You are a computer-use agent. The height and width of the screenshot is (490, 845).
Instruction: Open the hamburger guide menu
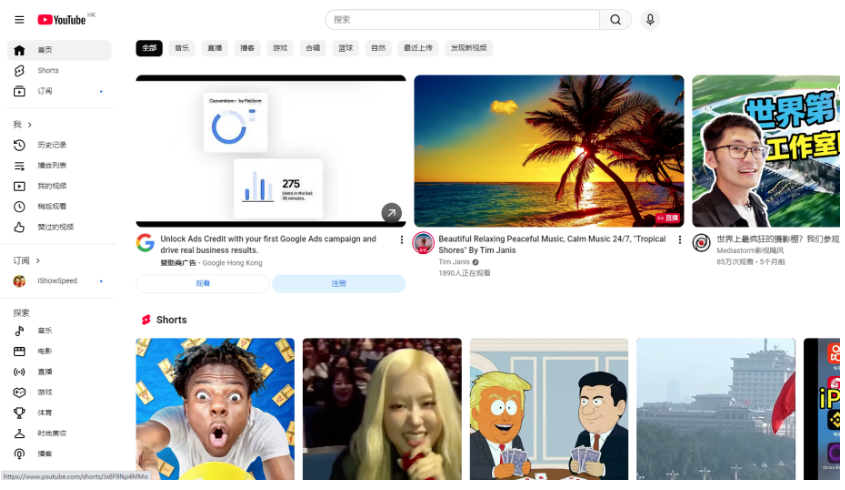tap(19, 20)
